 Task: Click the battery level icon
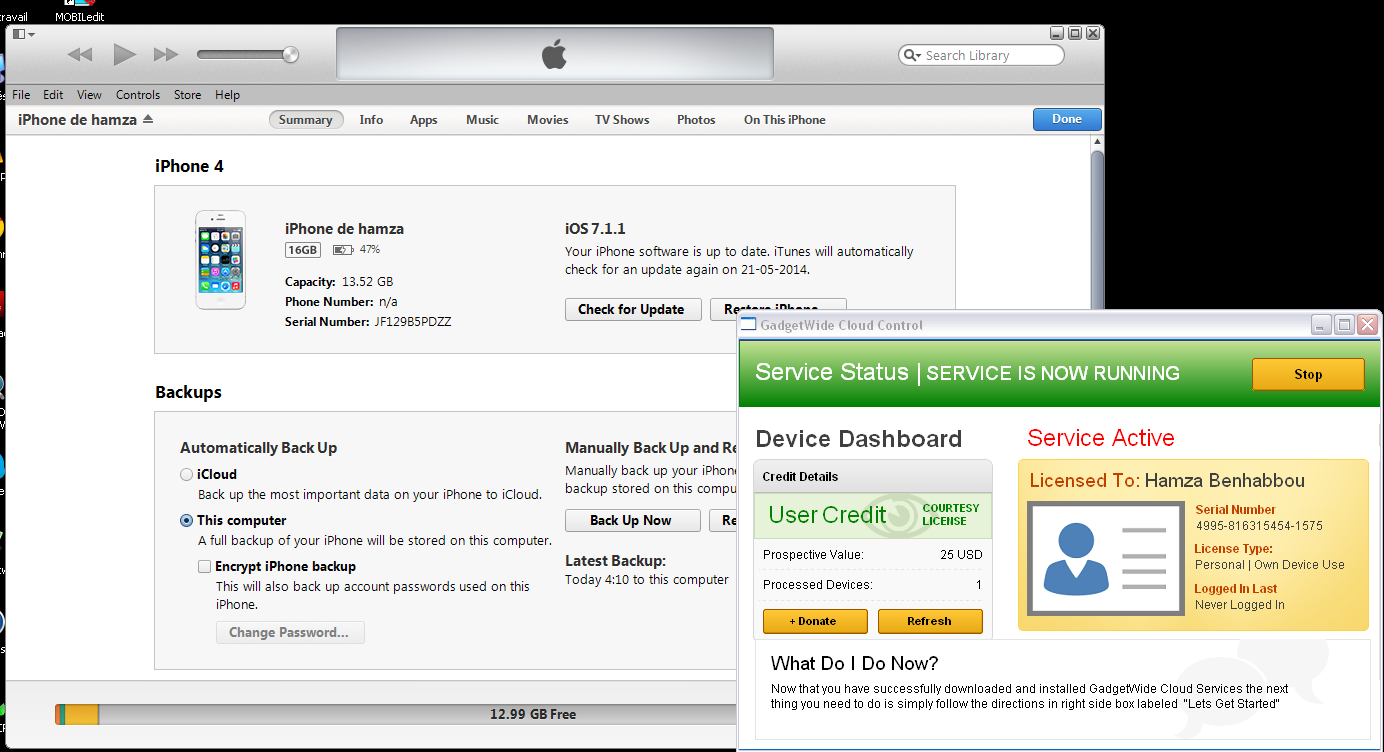point(343,250)
